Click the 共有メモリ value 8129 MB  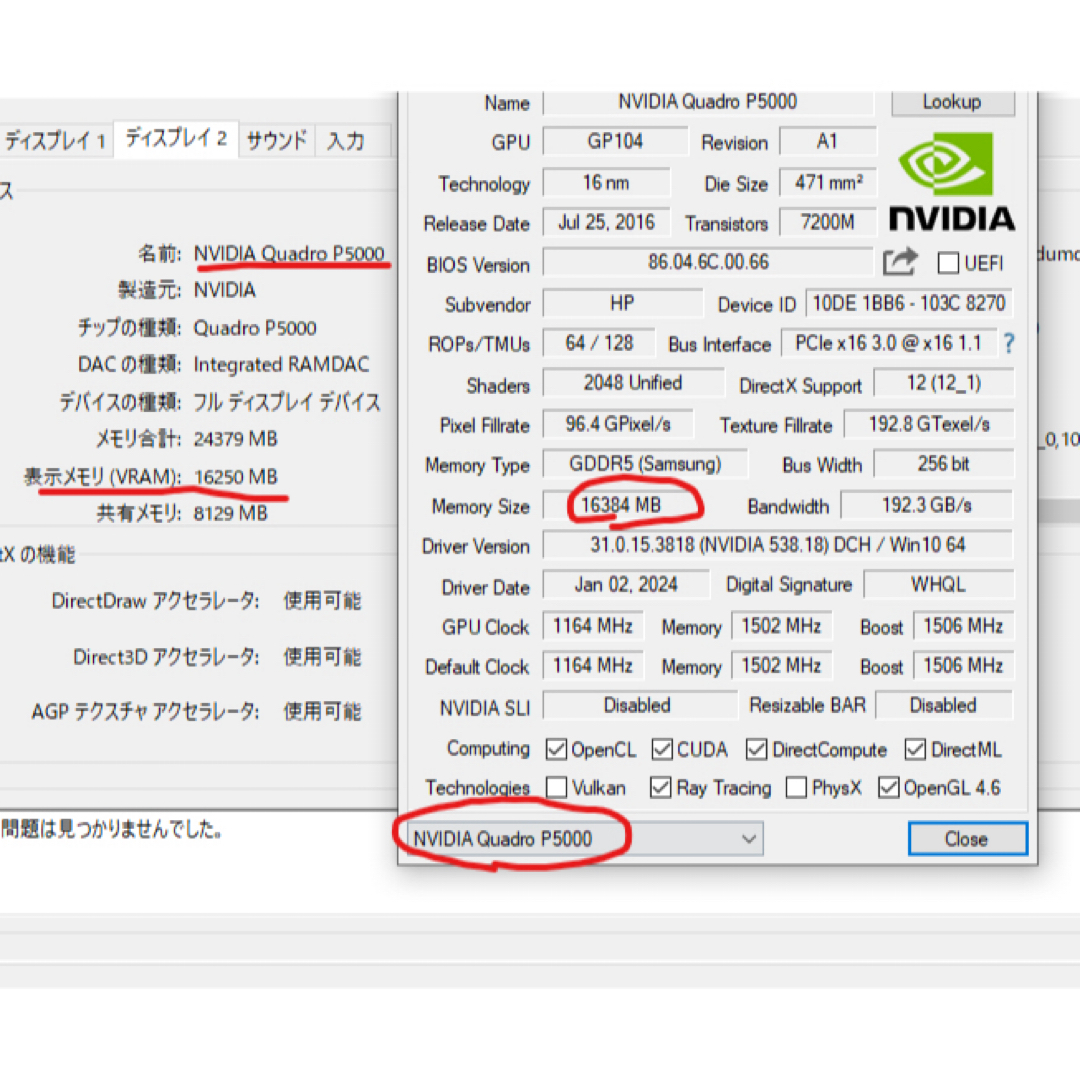pyautogui.click(x=230, y=513)
